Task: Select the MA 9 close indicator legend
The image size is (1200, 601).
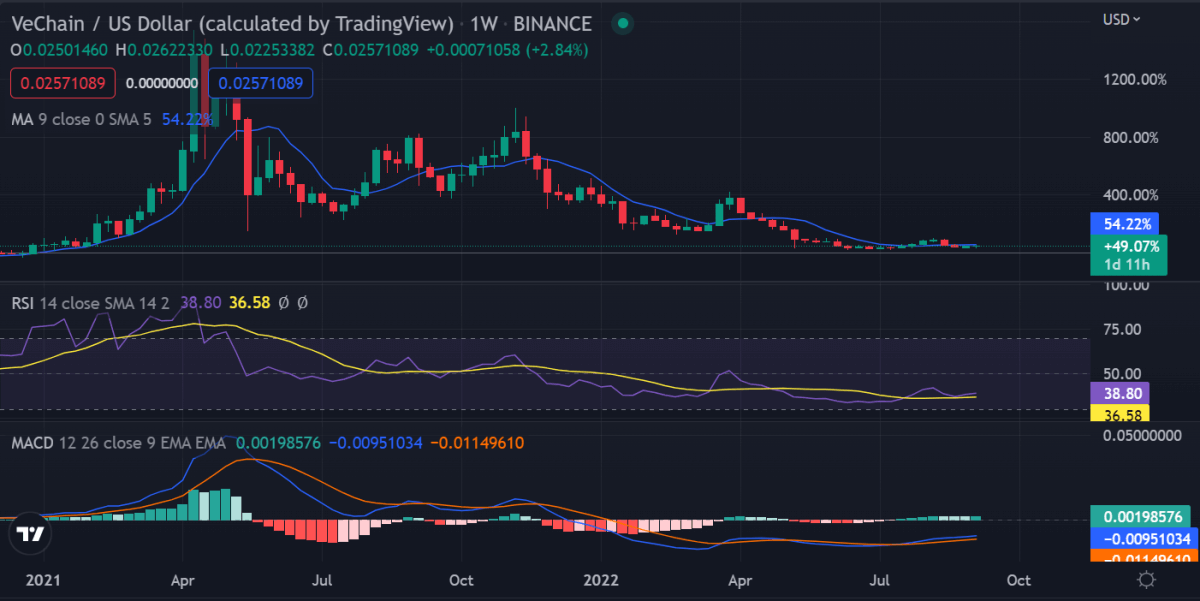Action: coord(81,119)
